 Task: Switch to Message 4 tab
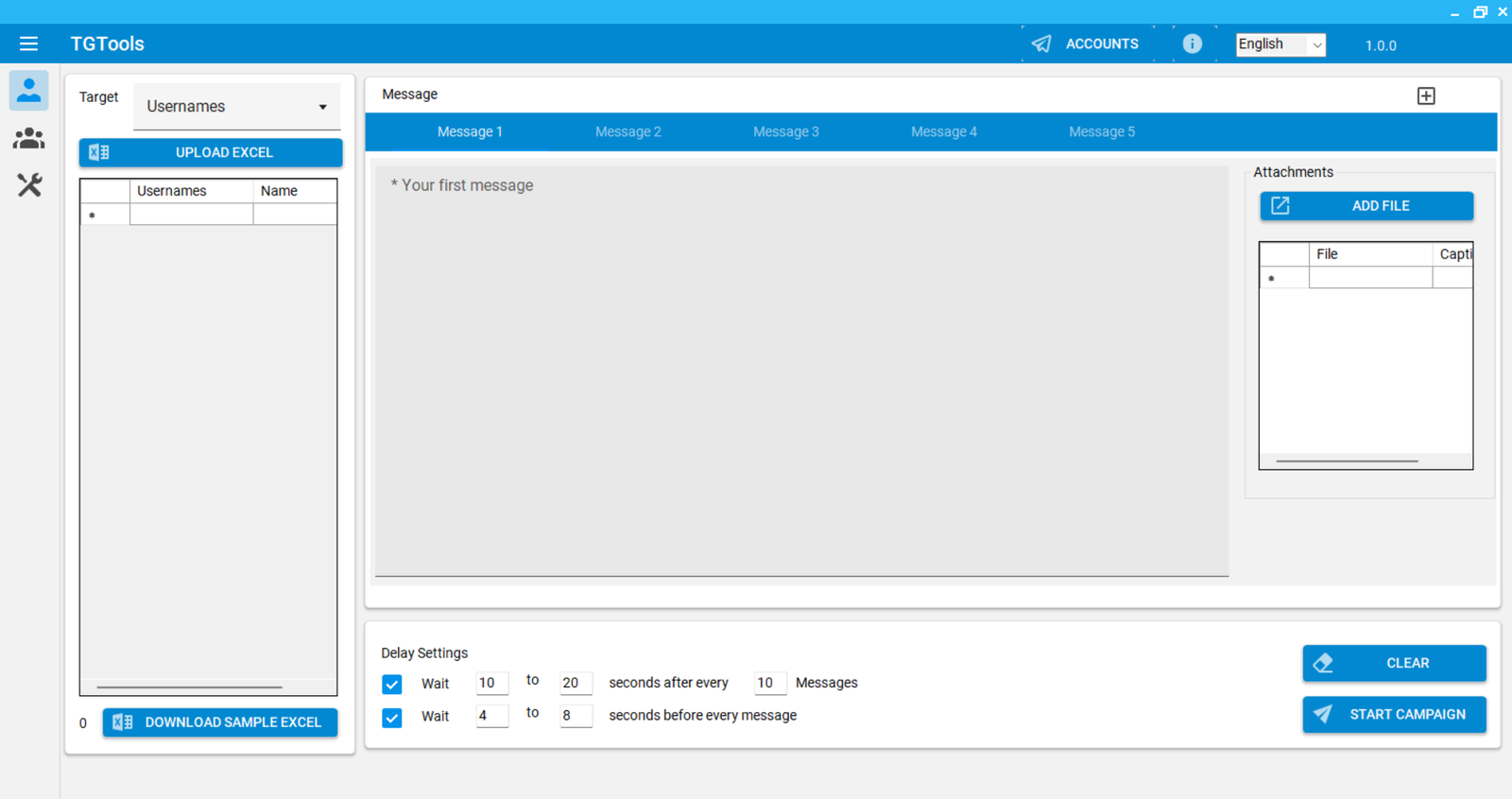pyautogui.click(x=944, y=131)
